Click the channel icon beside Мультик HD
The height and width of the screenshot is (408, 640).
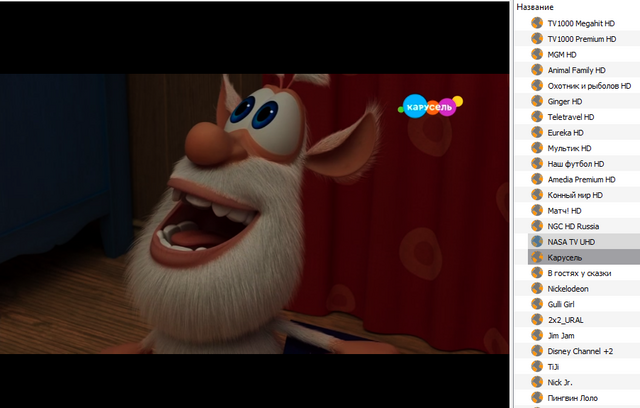(537, 148)
